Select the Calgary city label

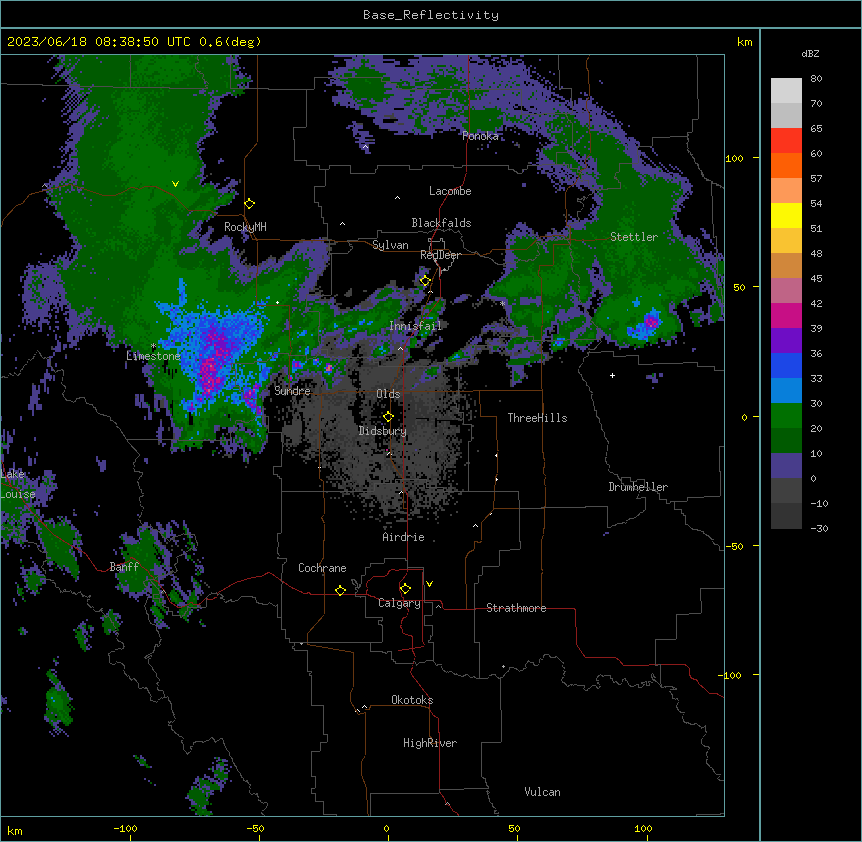(x=400, y=603)
